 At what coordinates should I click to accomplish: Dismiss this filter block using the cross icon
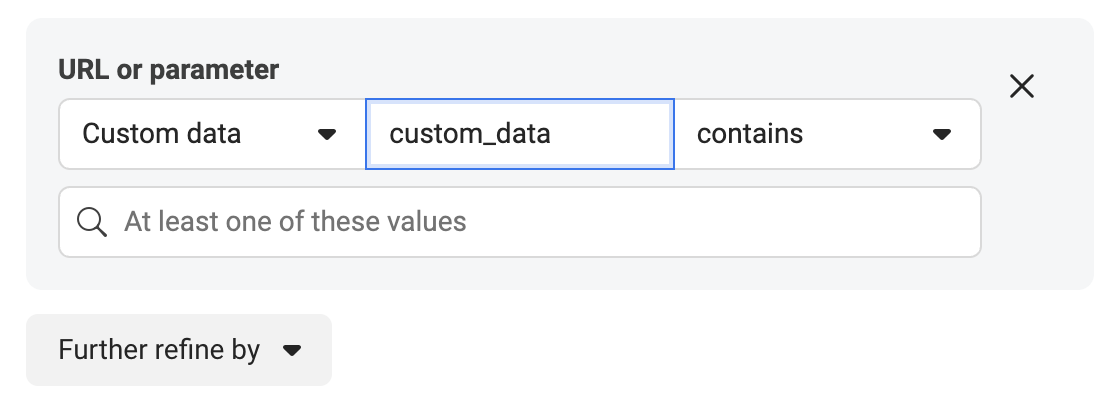coord(1021,86)
